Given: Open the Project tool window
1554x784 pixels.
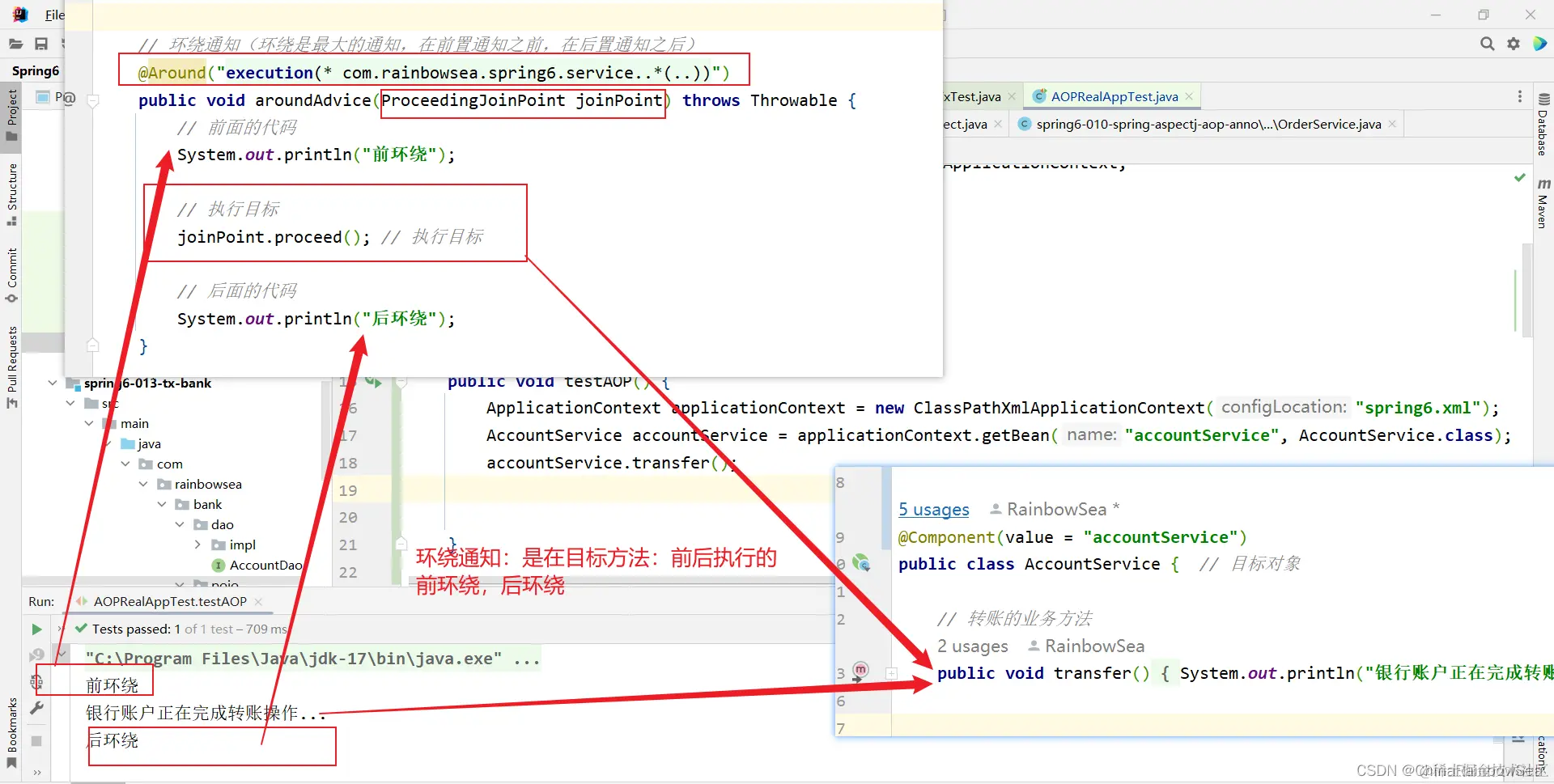Looking at the screenshot, I should [x=11, y=114].
